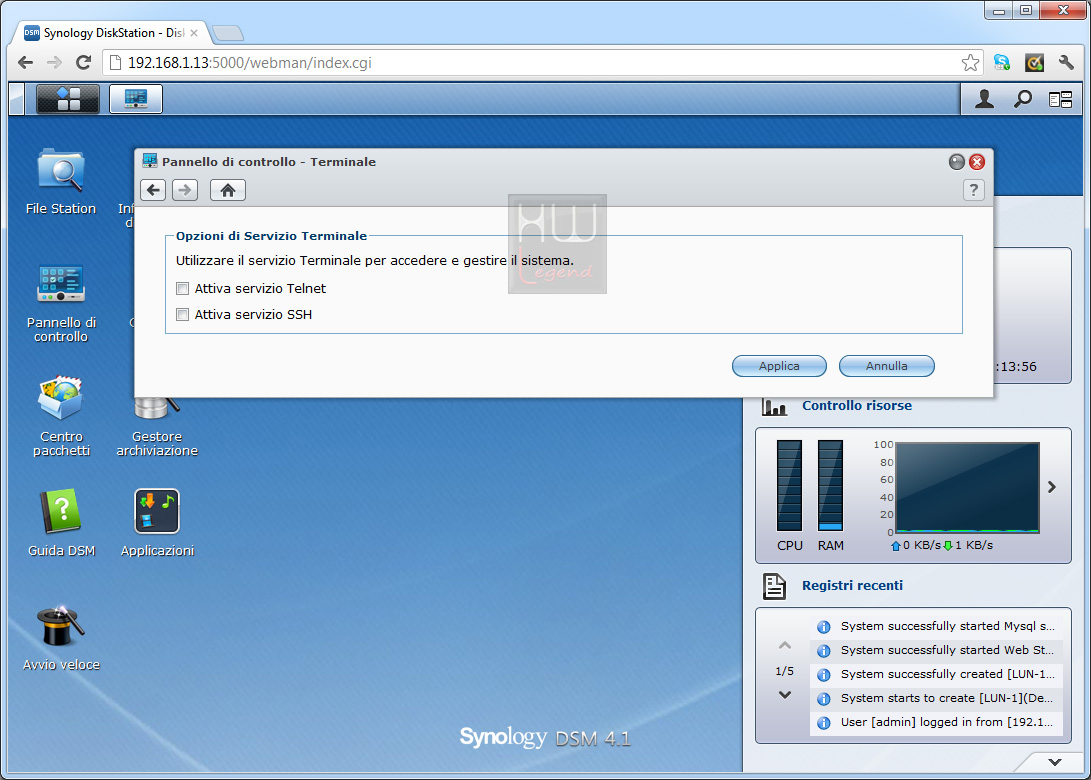Collapse the widgets panel using the bottom chevron
Viewport: 1091px width, 780px height.
point(1055,762)
